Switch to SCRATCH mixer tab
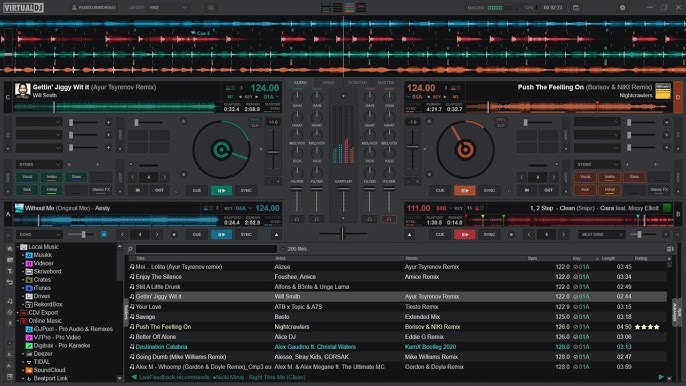The image size is (686, 386). pos(357,82)
